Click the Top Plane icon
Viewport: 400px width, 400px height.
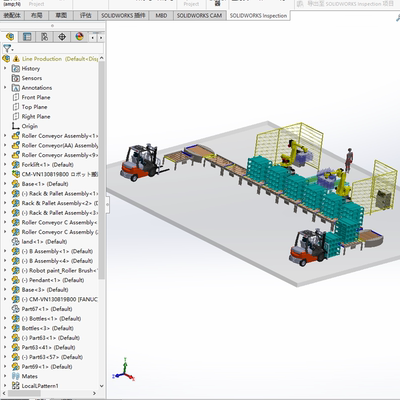pos(16,107)
